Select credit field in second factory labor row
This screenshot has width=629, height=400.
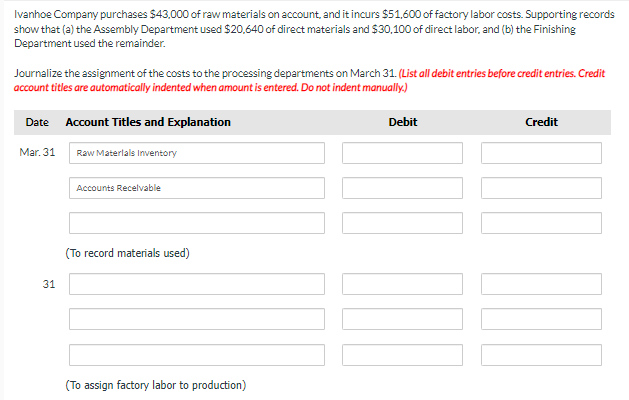541,319
